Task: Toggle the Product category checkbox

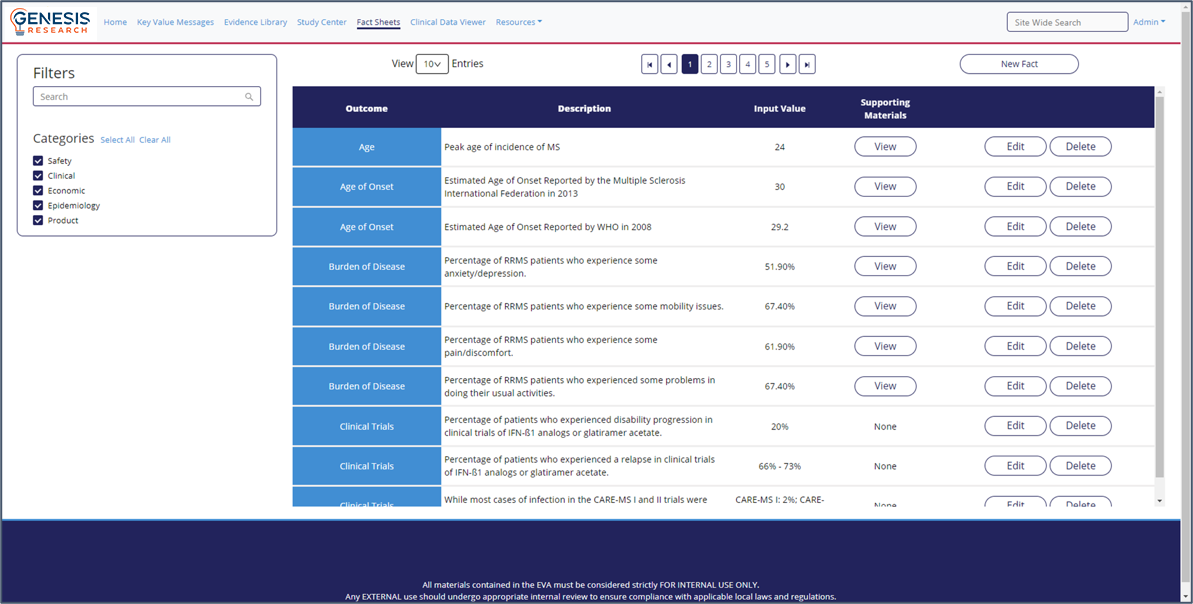Action: click(x=38, y=221)
